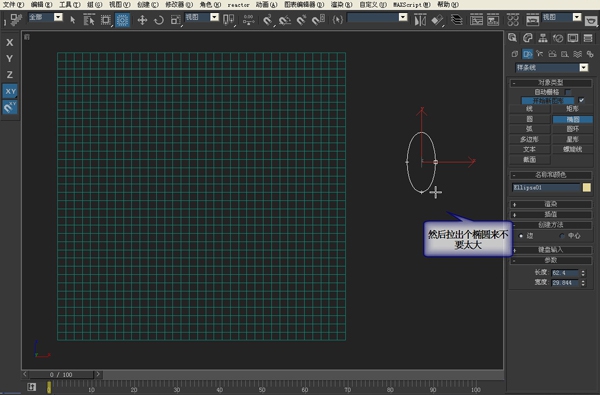Restrict to the XY plane constraint
Viewport: 600px width, 395px height.
click(10, 91)
